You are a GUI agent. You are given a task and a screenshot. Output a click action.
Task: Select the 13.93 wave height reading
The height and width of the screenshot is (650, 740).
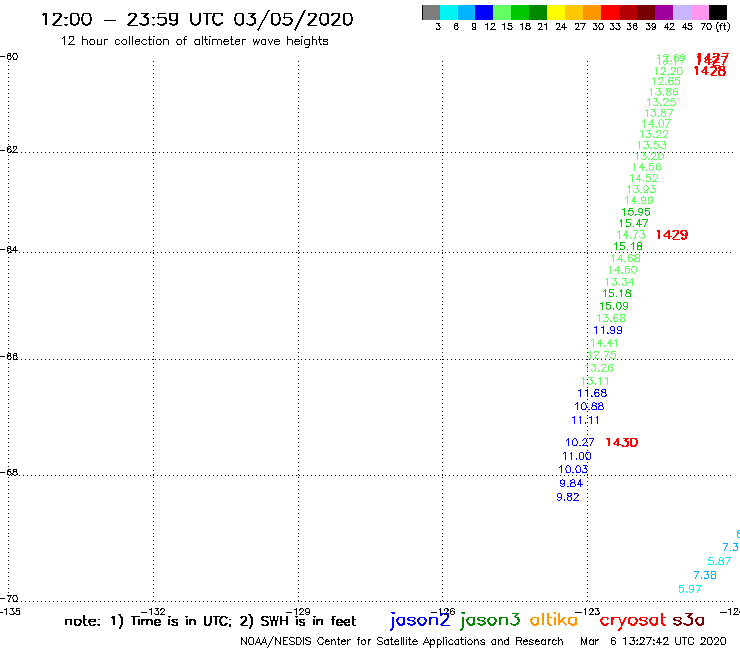pos(641,189)
